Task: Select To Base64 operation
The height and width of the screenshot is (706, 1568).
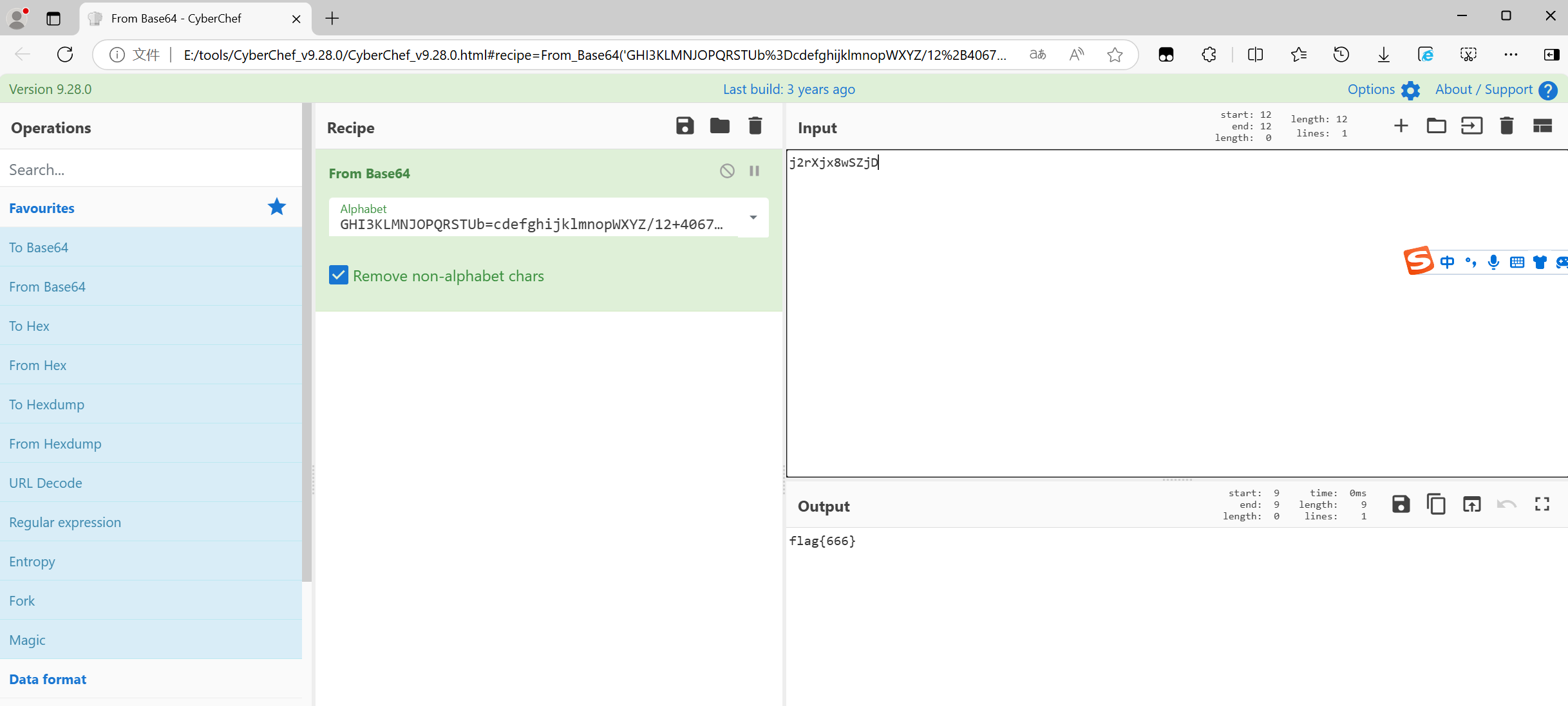Action: click(151, 247)
